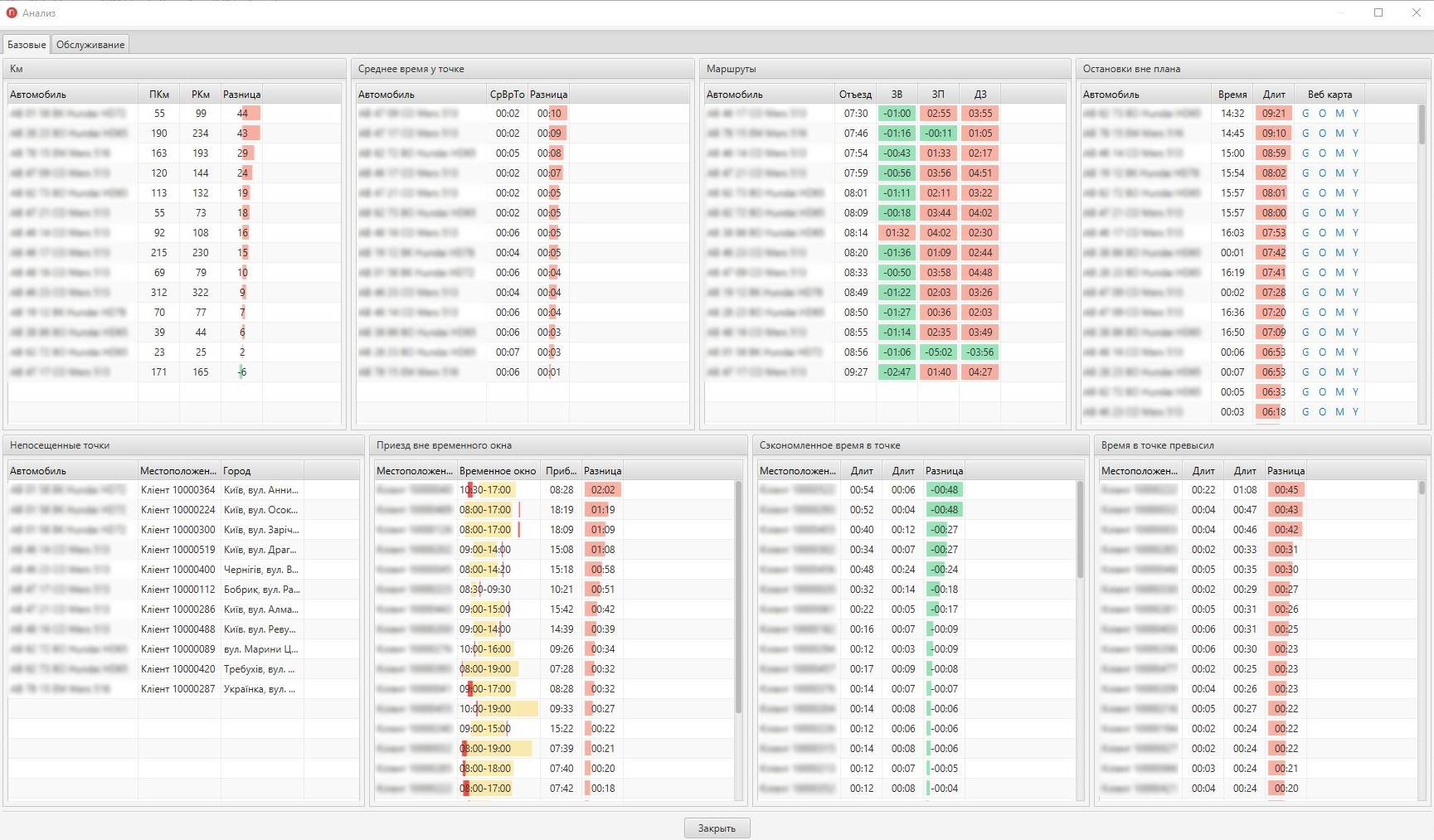Click Город column header in unvisited points table
Viewport: 1434px width, 840px height.
(237, 471)
